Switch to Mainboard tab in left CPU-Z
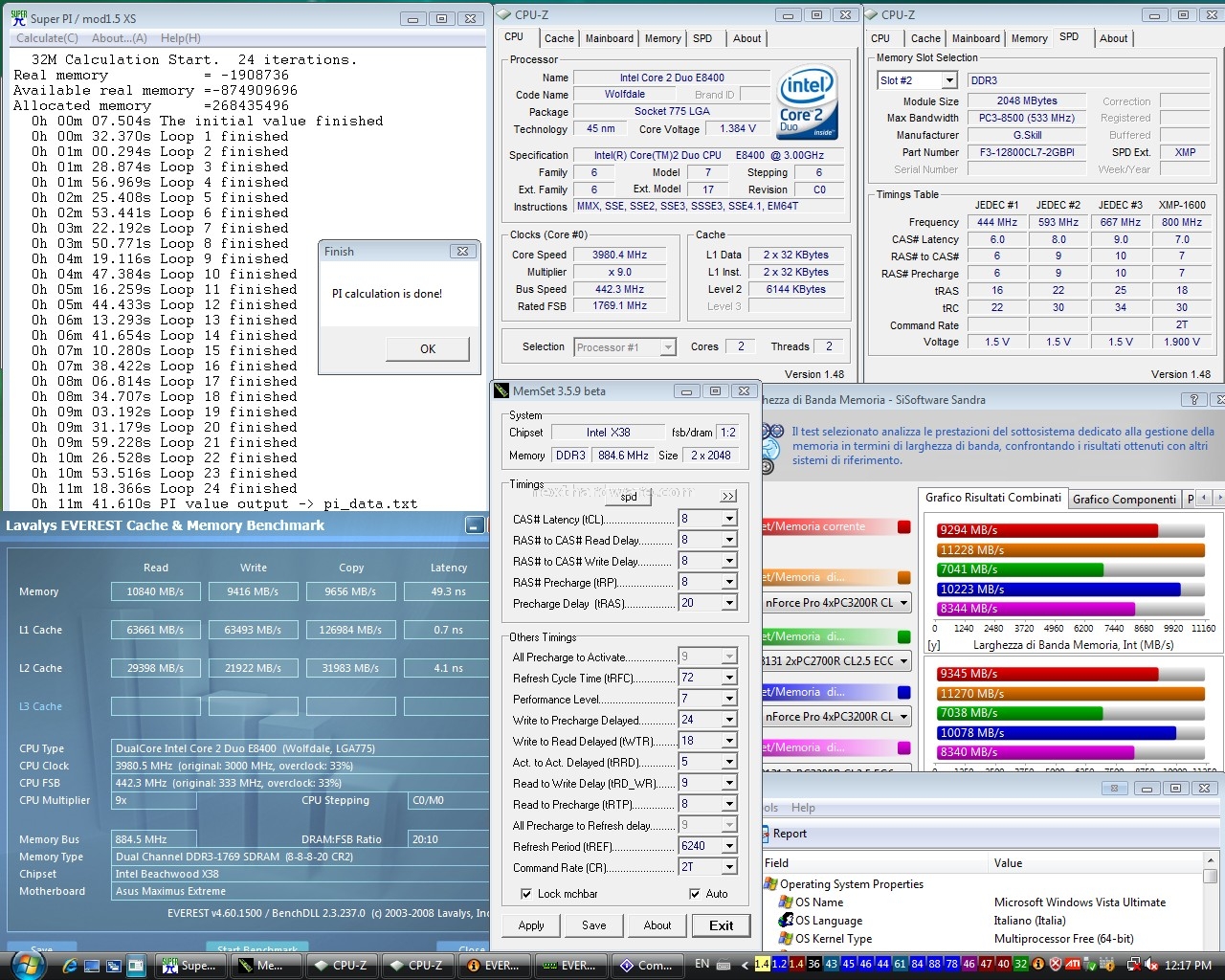 610,38
